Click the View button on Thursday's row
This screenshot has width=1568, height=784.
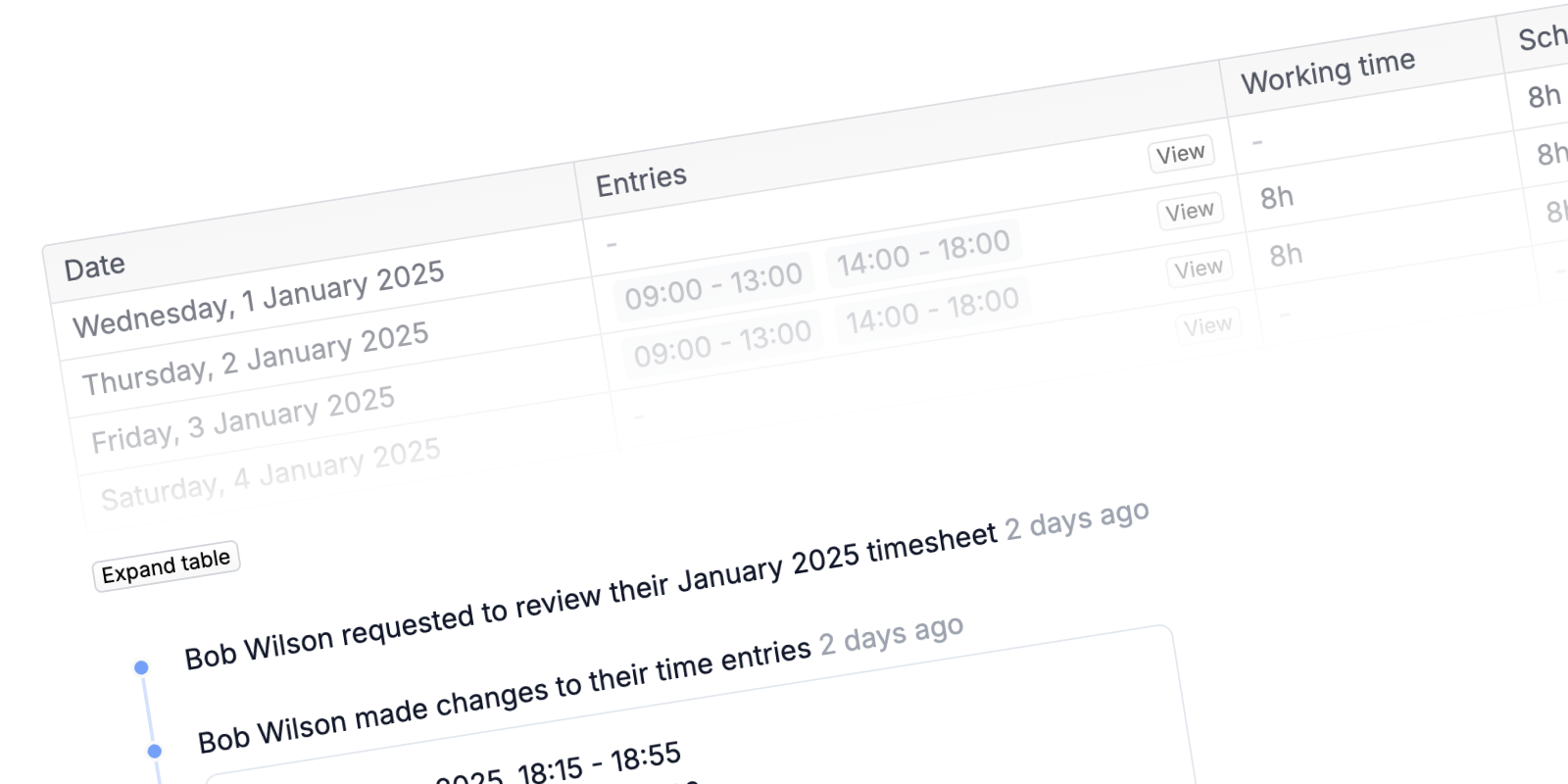pos(1191,211)
